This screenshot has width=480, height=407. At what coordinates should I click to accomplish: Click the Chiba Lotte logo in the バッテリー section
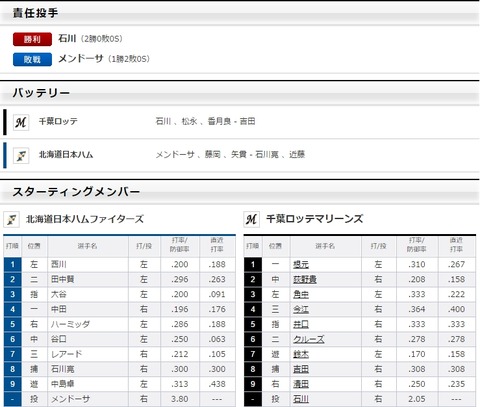(x=21, y=122)
